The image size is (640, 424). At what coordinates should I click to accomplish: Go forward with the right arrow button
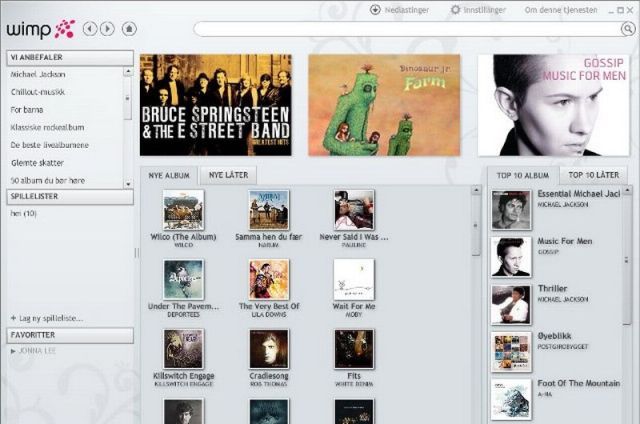pyautogui.click(x=107, y=29)
